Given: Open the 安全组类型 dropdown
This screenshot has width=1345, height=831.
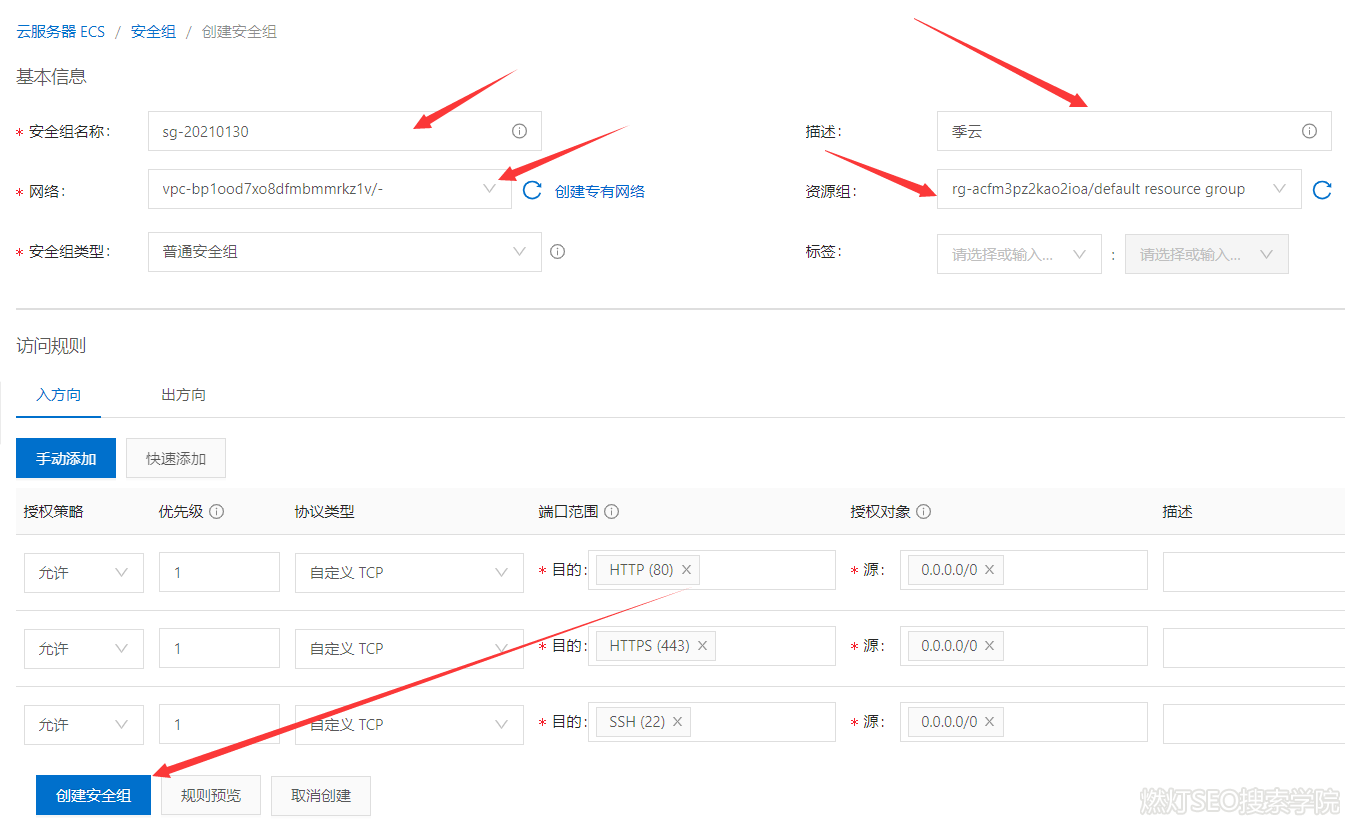Looking at the screenshot, I should click(x=344, y=252).
